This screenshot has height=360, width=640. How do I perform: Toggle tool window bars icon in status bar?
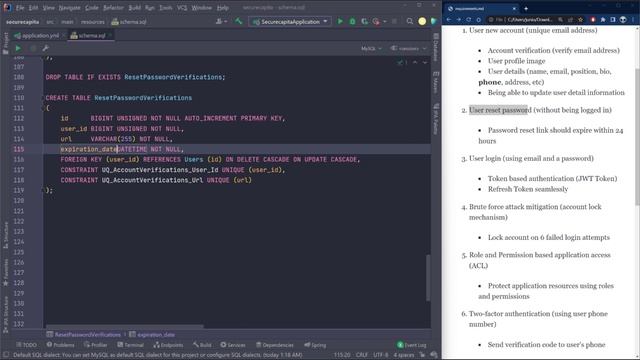[x=6, y=355]
